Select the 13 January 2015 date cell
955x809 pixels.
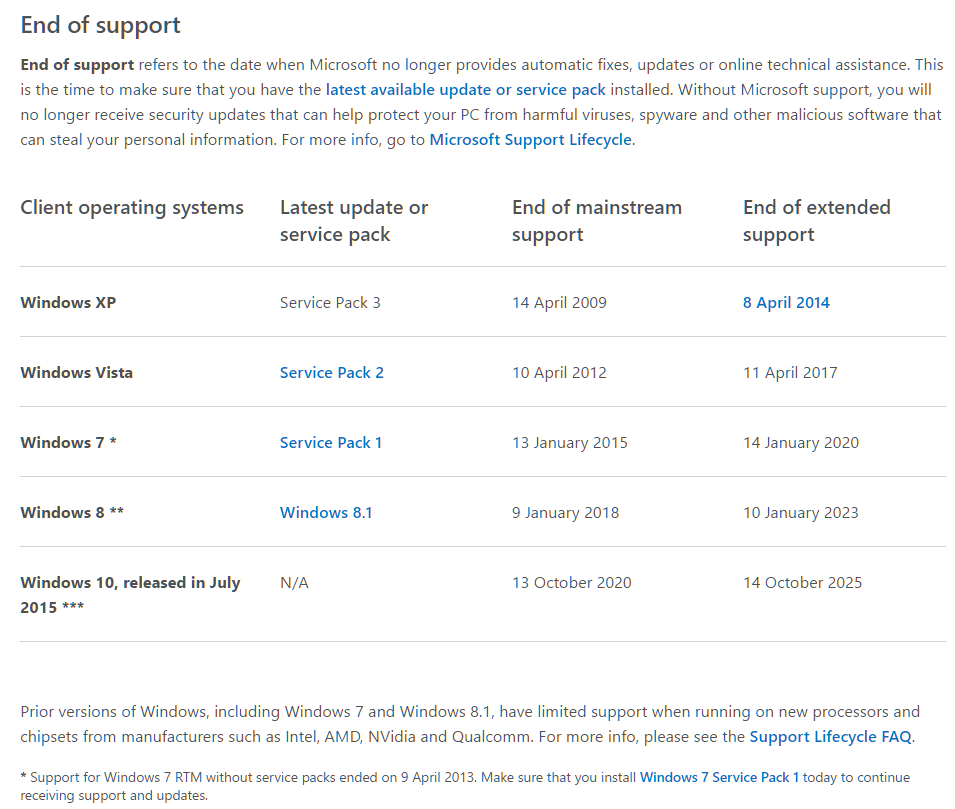pyautogui.click(x=570, y=443)
